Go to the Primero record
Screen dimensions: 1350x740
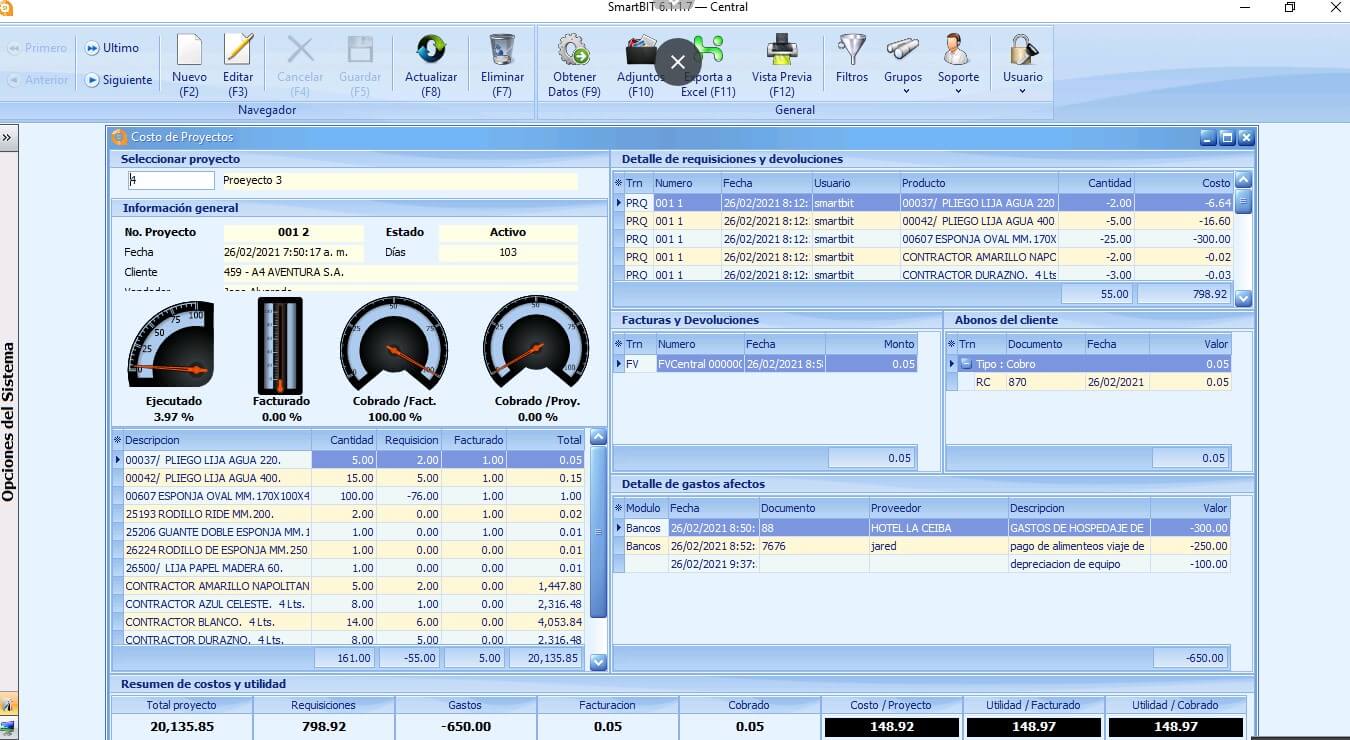[x=38, y=48]
